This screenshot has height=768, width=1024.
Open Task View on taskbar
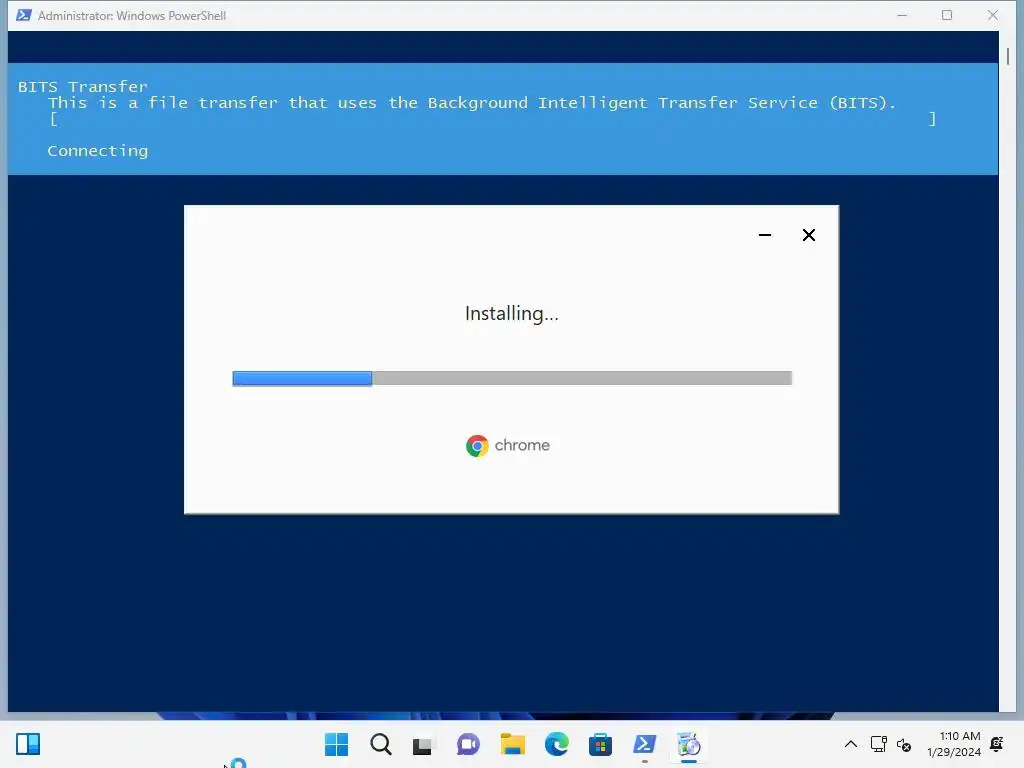coord(424,744)
